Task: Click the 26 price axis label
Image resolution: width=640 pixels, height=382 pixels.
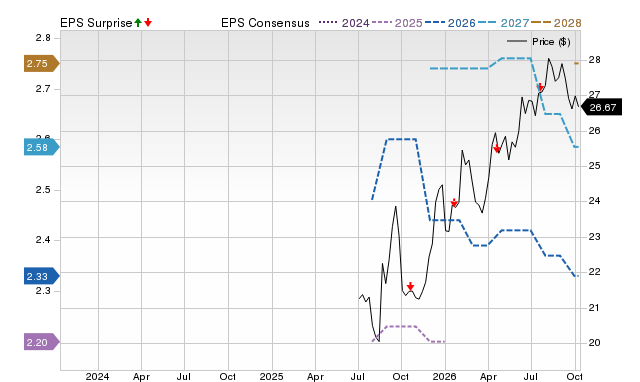Action: (x=594, y=131)
